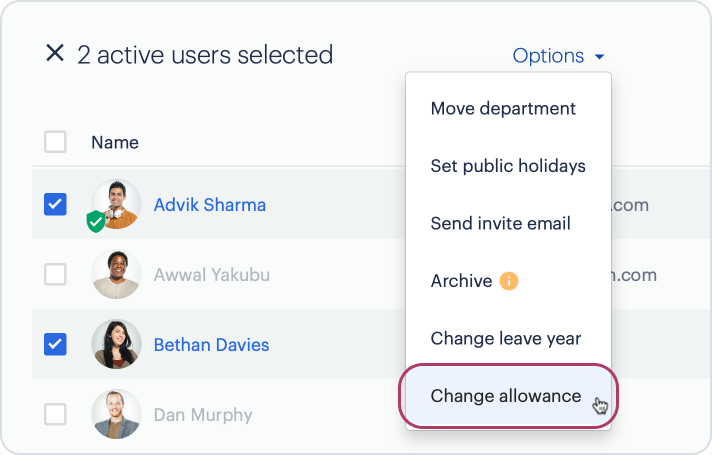Viewport: 712px width, 455px height.
Task: Toggle the select-all checkbox beside Name
Action: [55, 142]
